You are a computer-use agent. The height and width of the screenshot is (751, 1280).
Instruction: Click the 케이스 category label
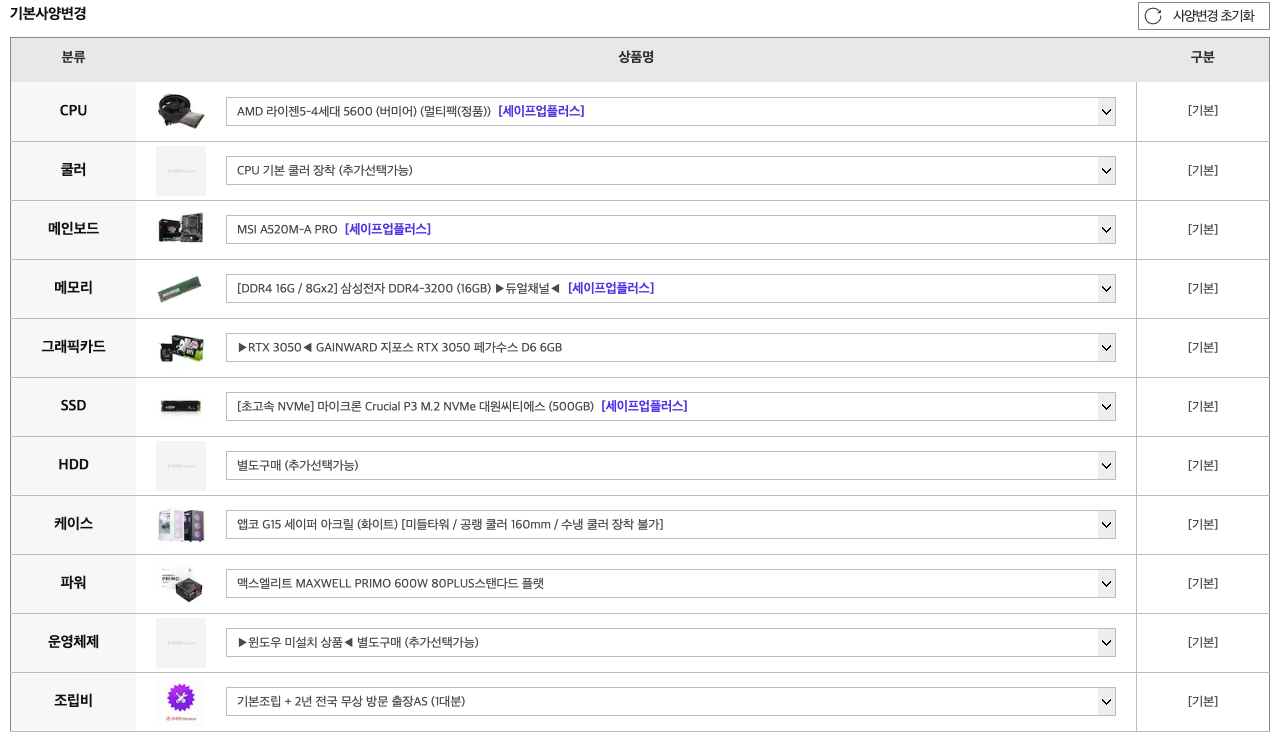[73, 524]
